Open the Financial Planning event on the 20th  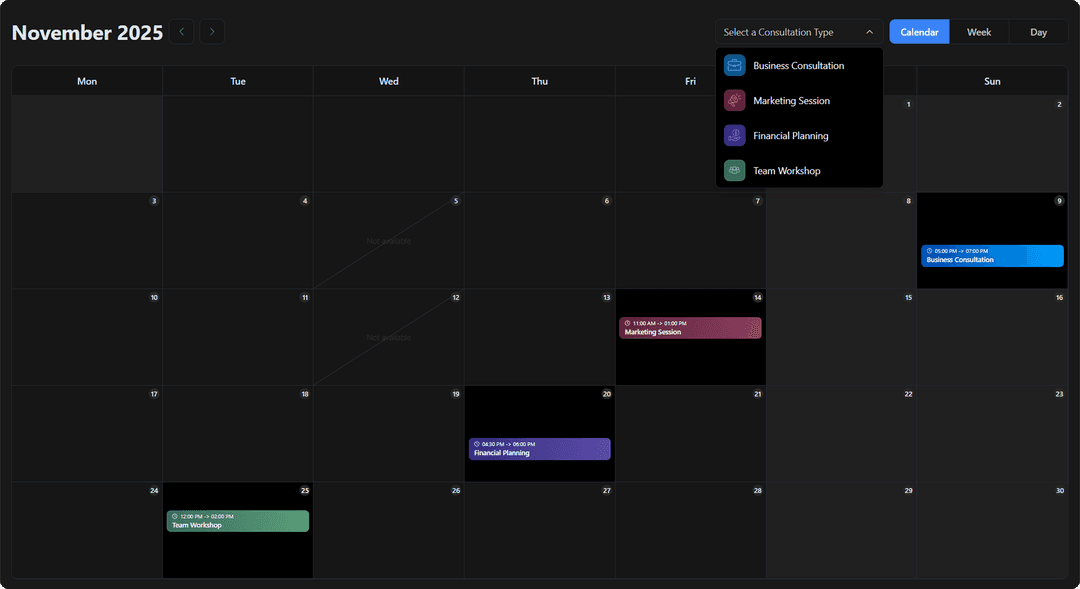(x=539, y=449)
